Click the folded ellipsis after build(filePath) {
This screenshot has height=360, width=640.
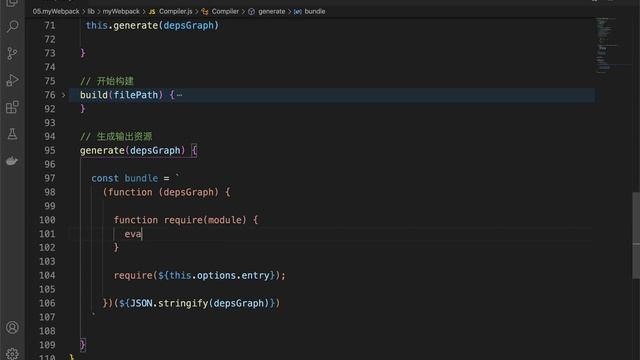click(x=180, y=95)
